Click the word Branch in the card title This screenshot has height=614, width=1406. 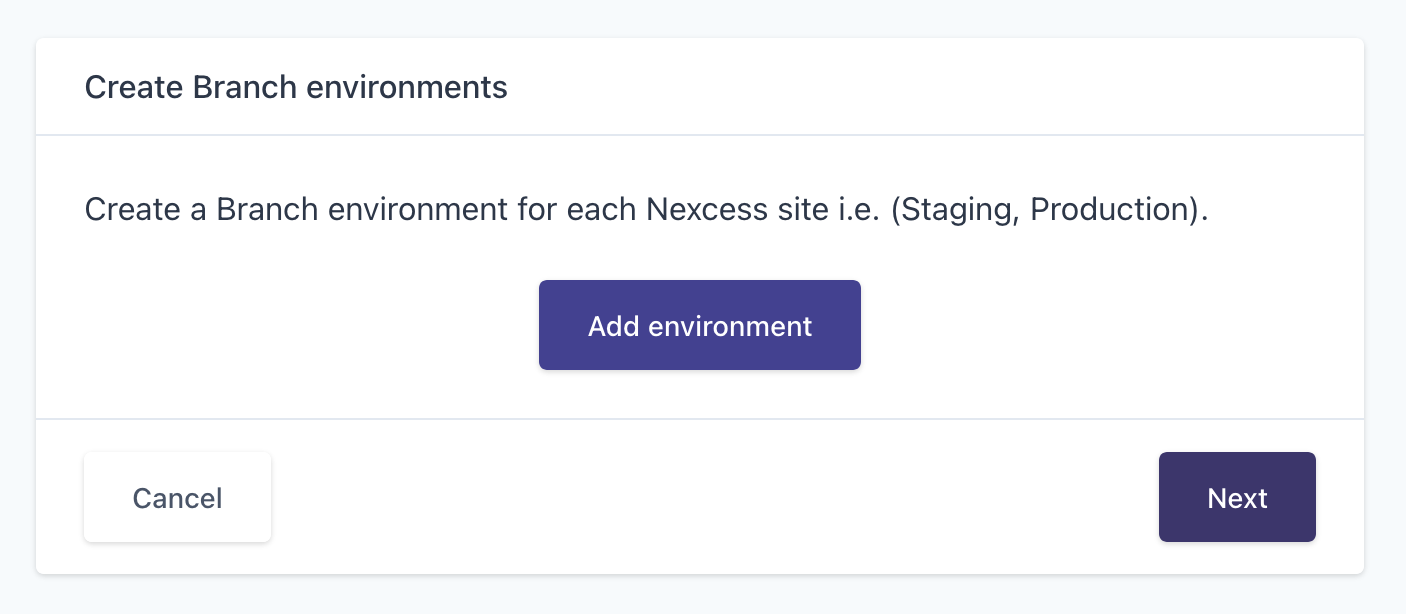[x=244, y=87]
